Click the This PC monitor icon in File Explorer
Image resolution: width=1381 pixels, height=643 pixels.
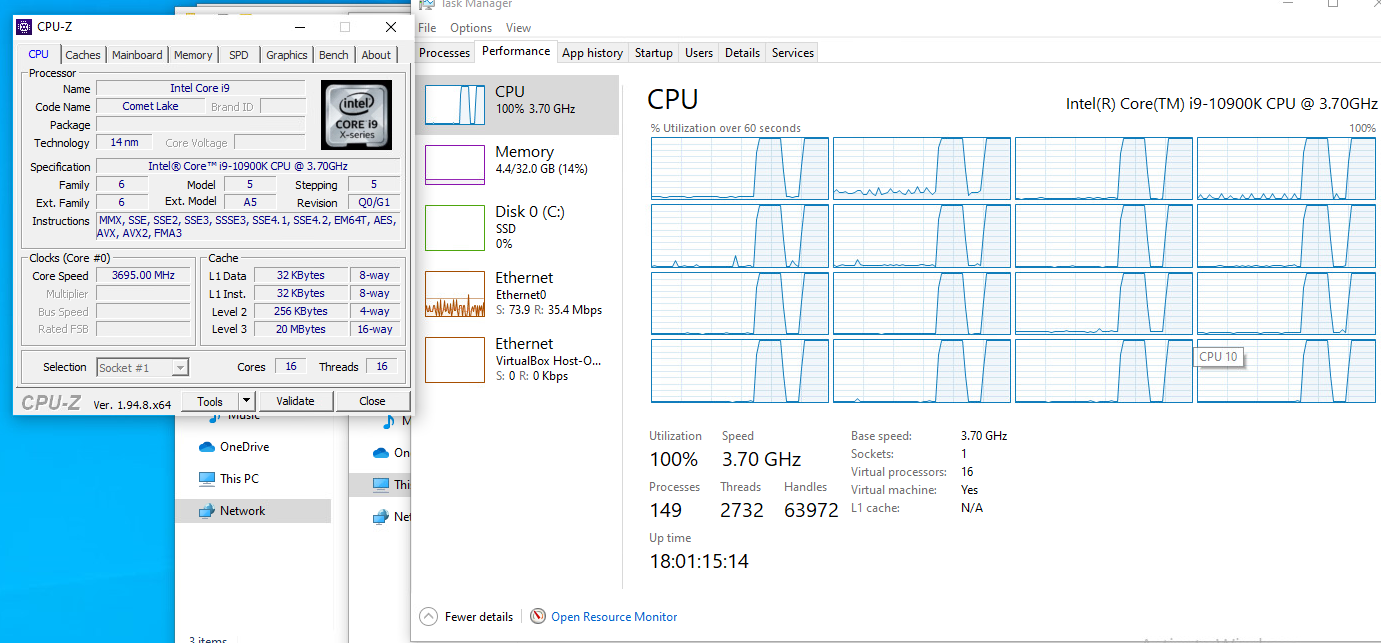[207, 479]
